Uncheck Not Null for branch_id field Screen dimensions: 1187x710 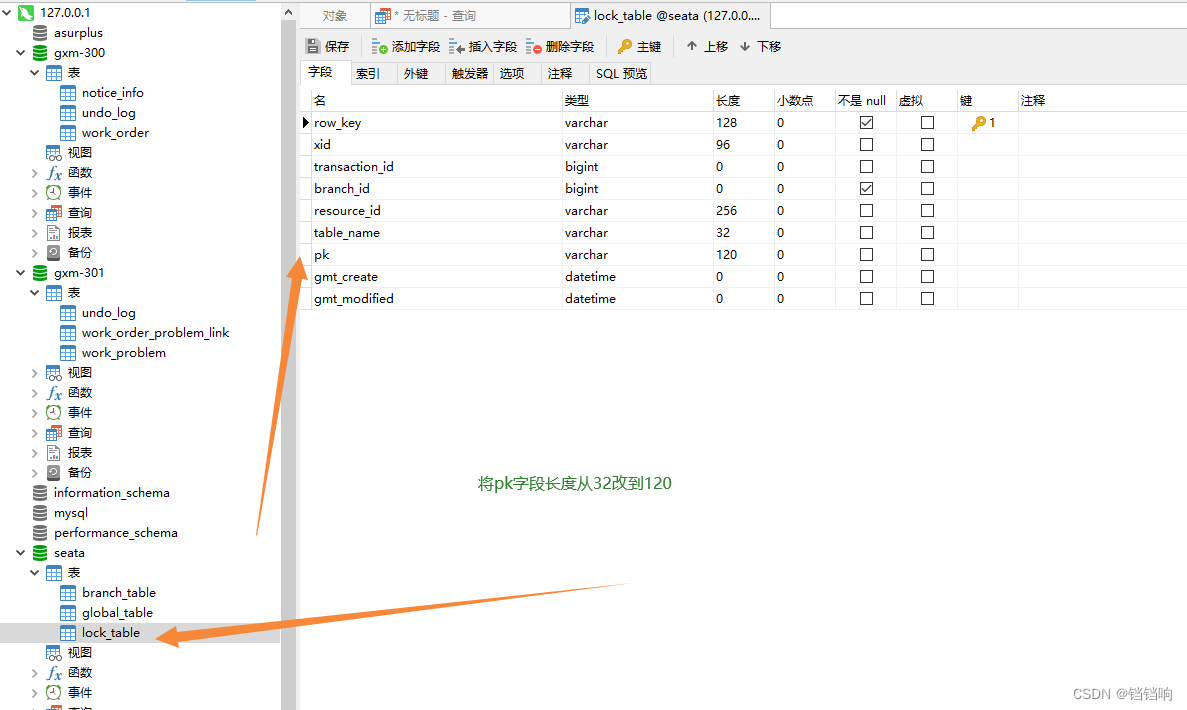tap(867, 188)
